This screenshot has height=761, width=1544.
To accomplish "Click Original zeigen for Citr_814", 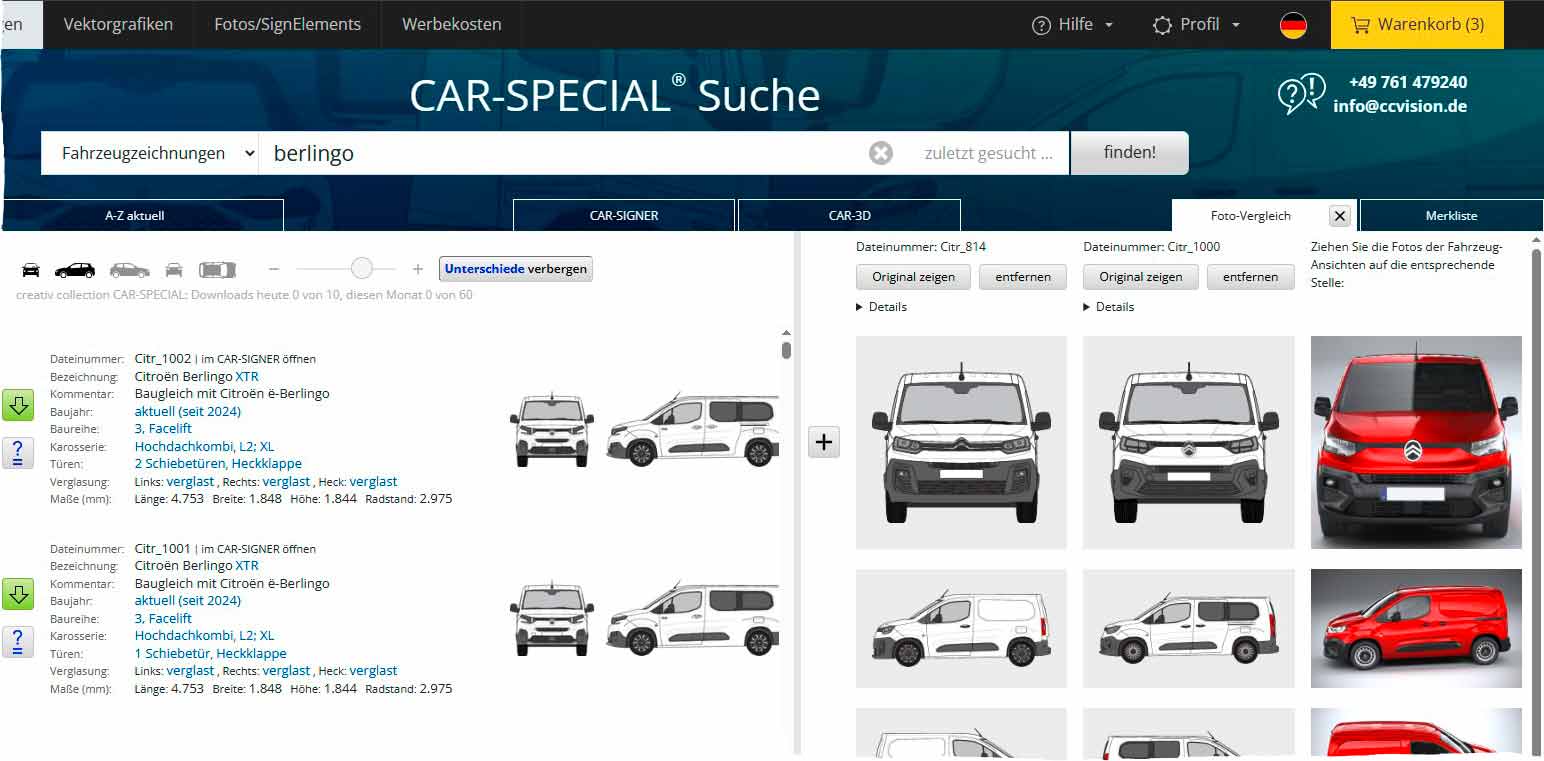I will tap(913, 277).
